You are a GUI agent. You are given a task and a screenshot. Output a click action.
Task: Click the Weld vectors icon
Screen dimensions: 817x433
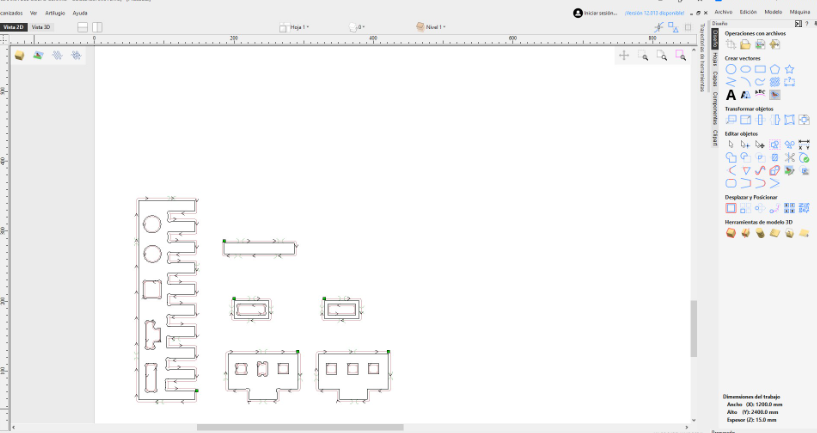pos(731,157)
